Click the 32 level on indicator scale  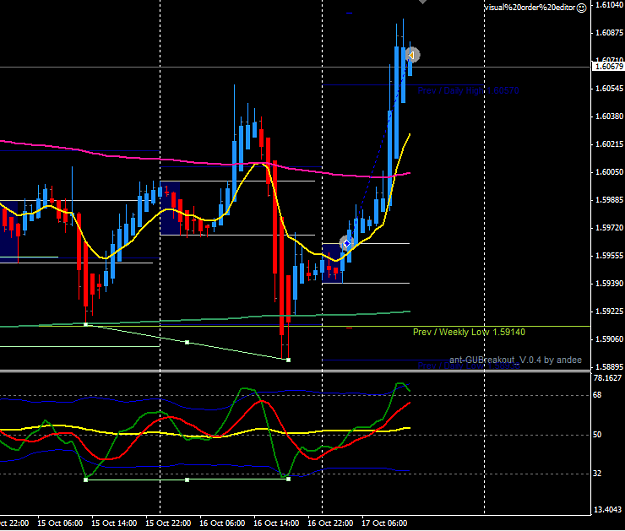pos(597,474)
